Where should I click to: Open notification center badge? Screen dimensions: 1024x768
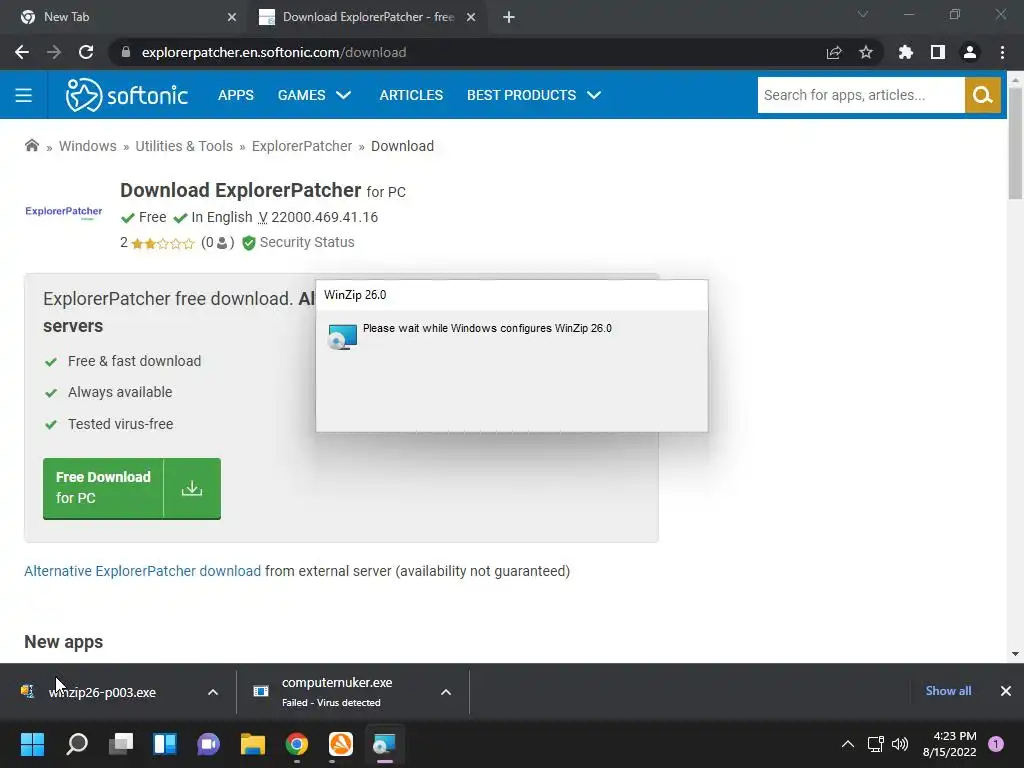pos(996,744)
